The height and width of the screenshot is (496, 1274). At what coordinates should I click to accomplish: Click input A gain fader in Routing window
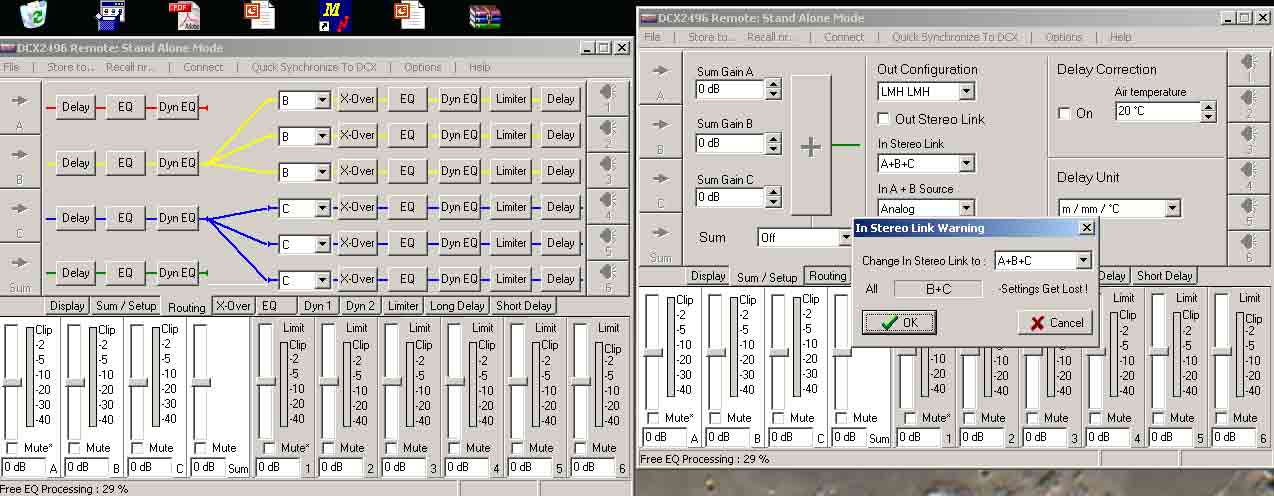coord(12,382)
